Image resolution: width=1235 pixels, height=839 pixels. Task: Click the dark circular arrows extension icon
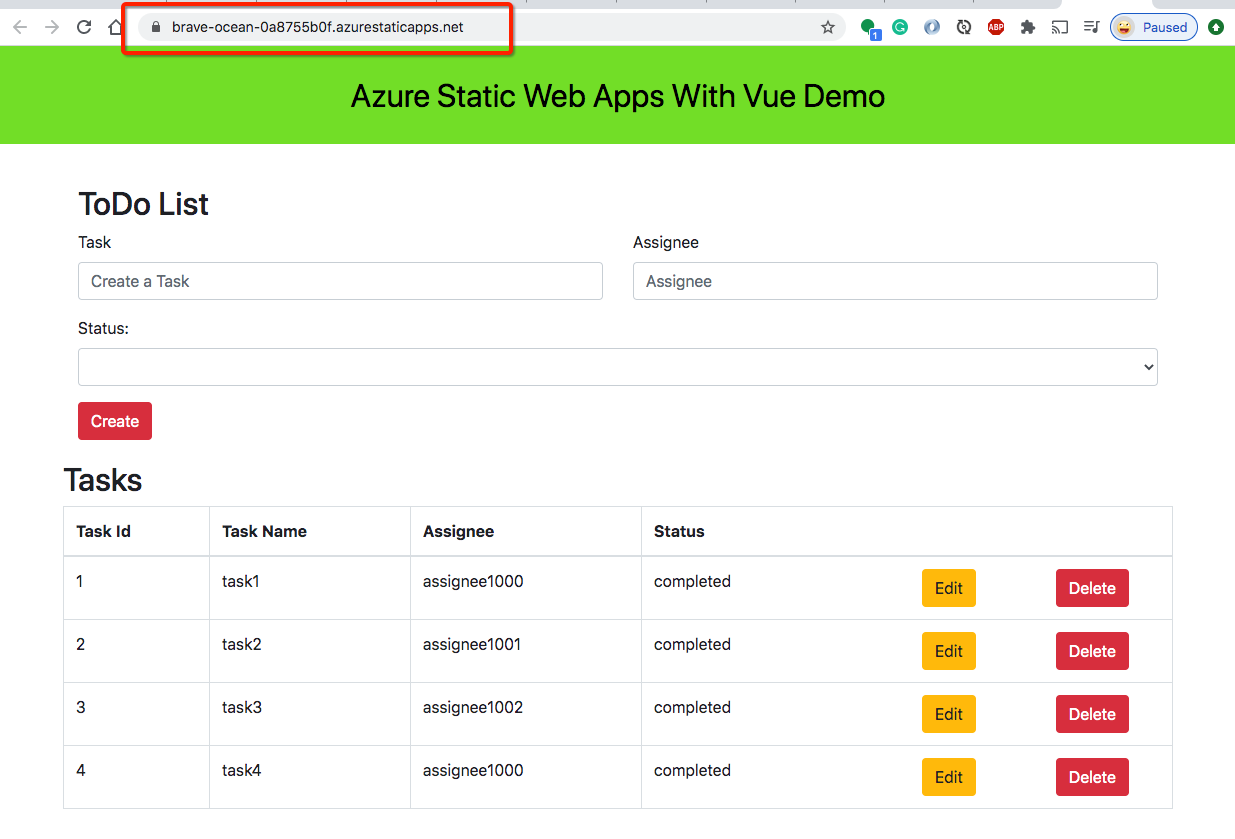(964, 27)
